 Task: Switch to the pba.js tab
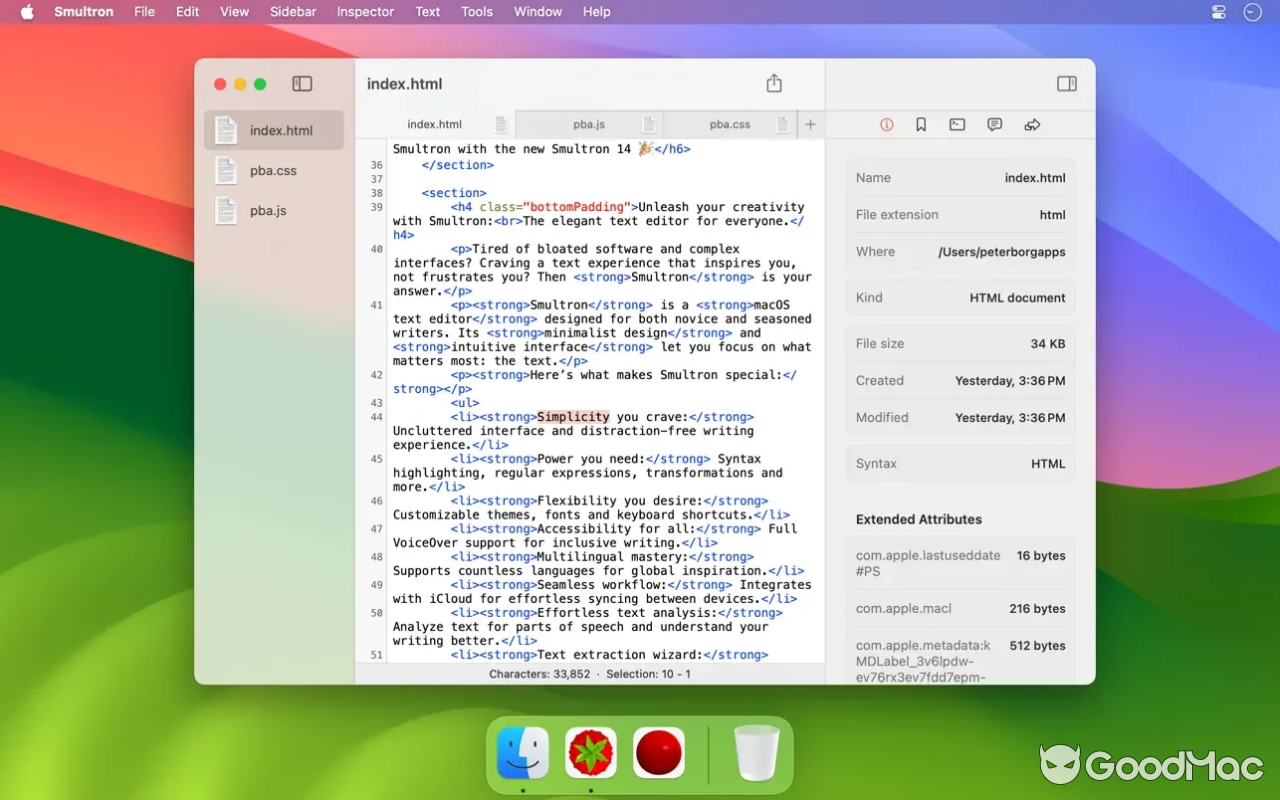pos(590,124)
